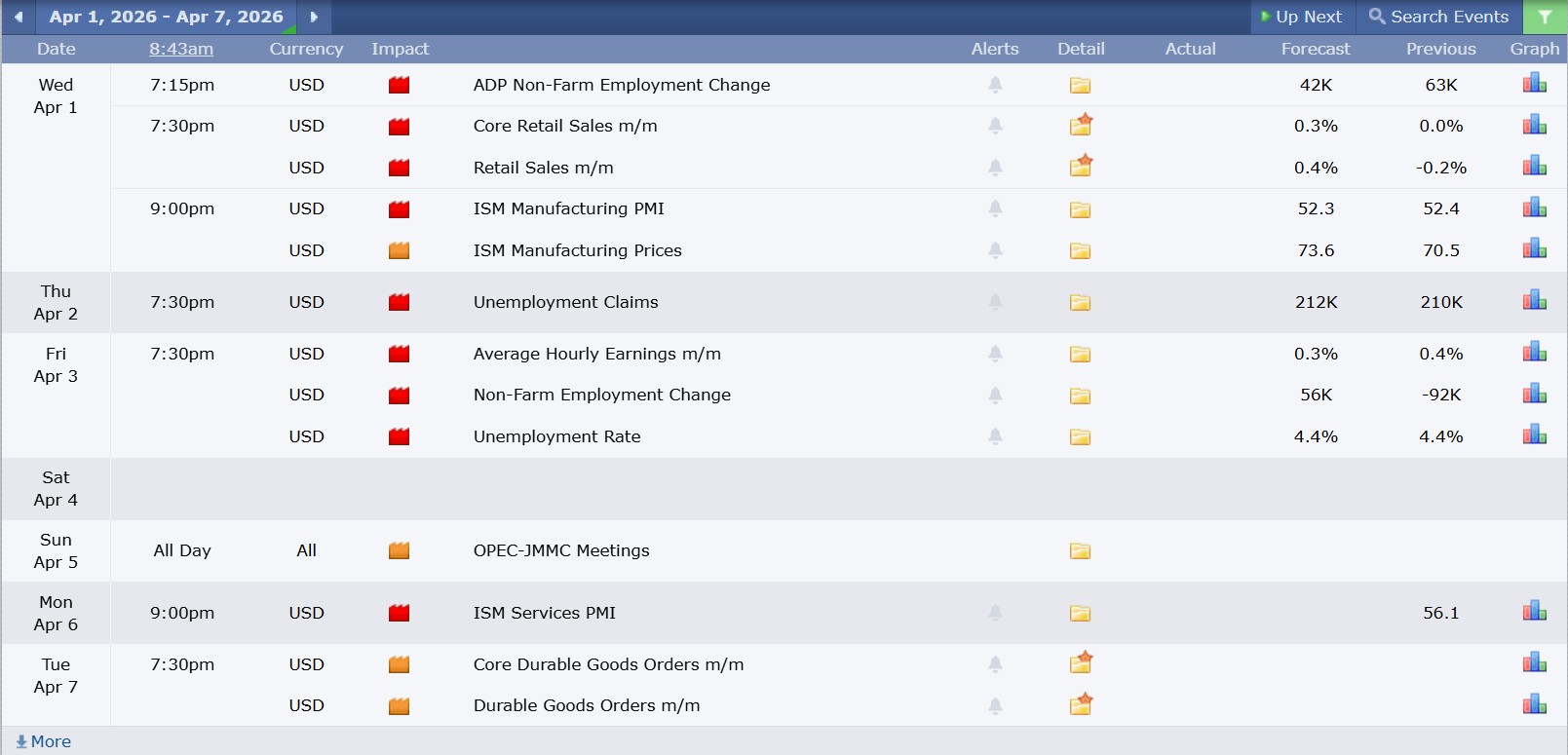Open graph for Durable Goods Orders m/m
Screen dimensions: 1568x755
pyautogui.click(x=1535, y=704)
